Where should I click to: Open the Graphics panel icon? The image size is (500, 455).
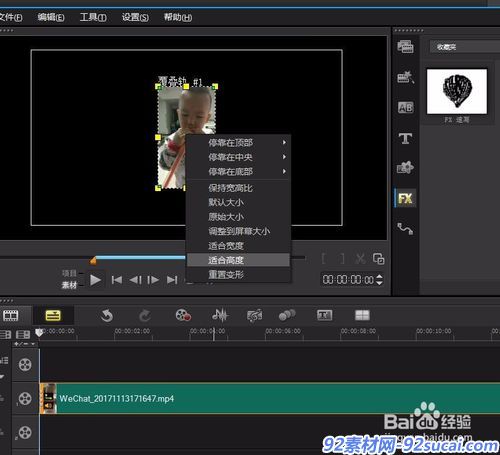[405, 168]
